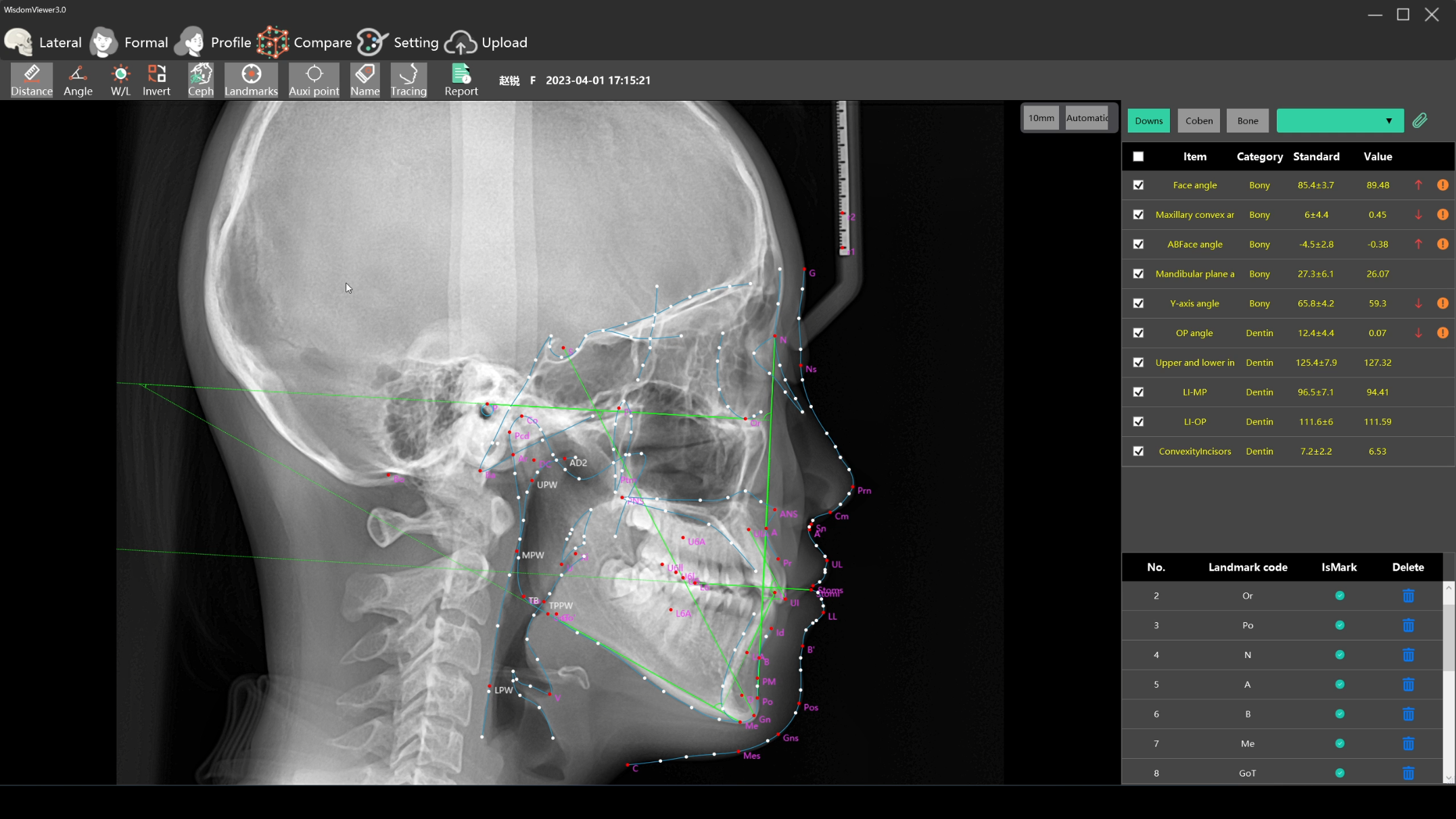
Task: Delete landmark GoT with trash icon
Action: 1408,773
